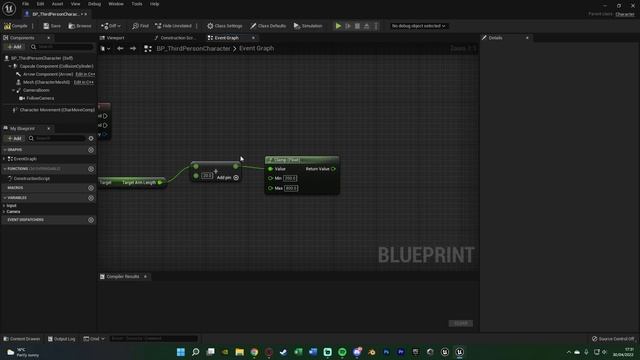Open the Help menu
The image size is (640, 360).
154,4
